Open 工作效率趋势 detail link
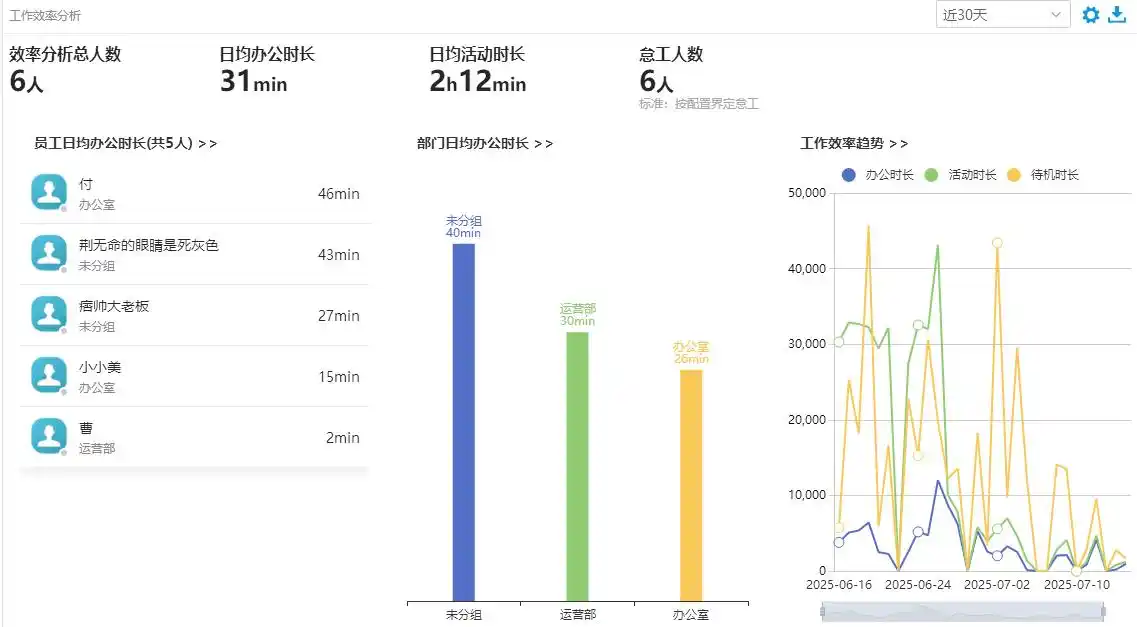1137x627 pixels. (853, 144)
